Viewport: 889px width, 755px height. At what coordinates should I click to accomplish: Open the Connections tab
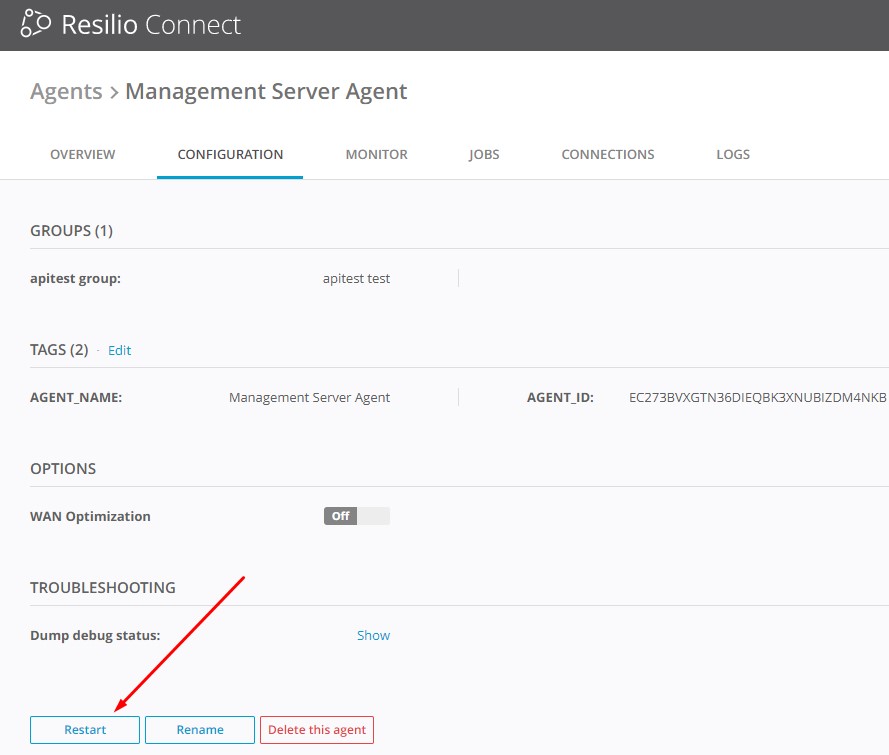pyautogui.click(x=607, y=155)
